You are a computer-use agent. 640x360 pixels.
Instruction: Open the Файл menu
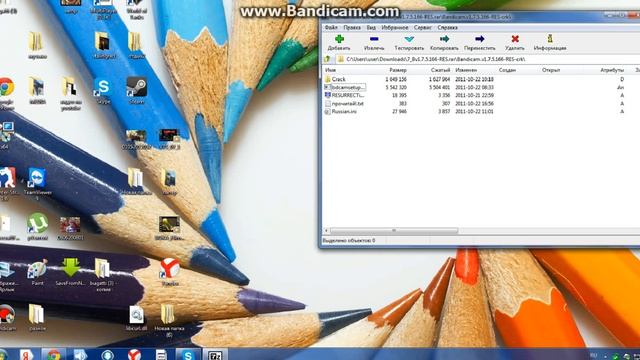coord(331,27)
